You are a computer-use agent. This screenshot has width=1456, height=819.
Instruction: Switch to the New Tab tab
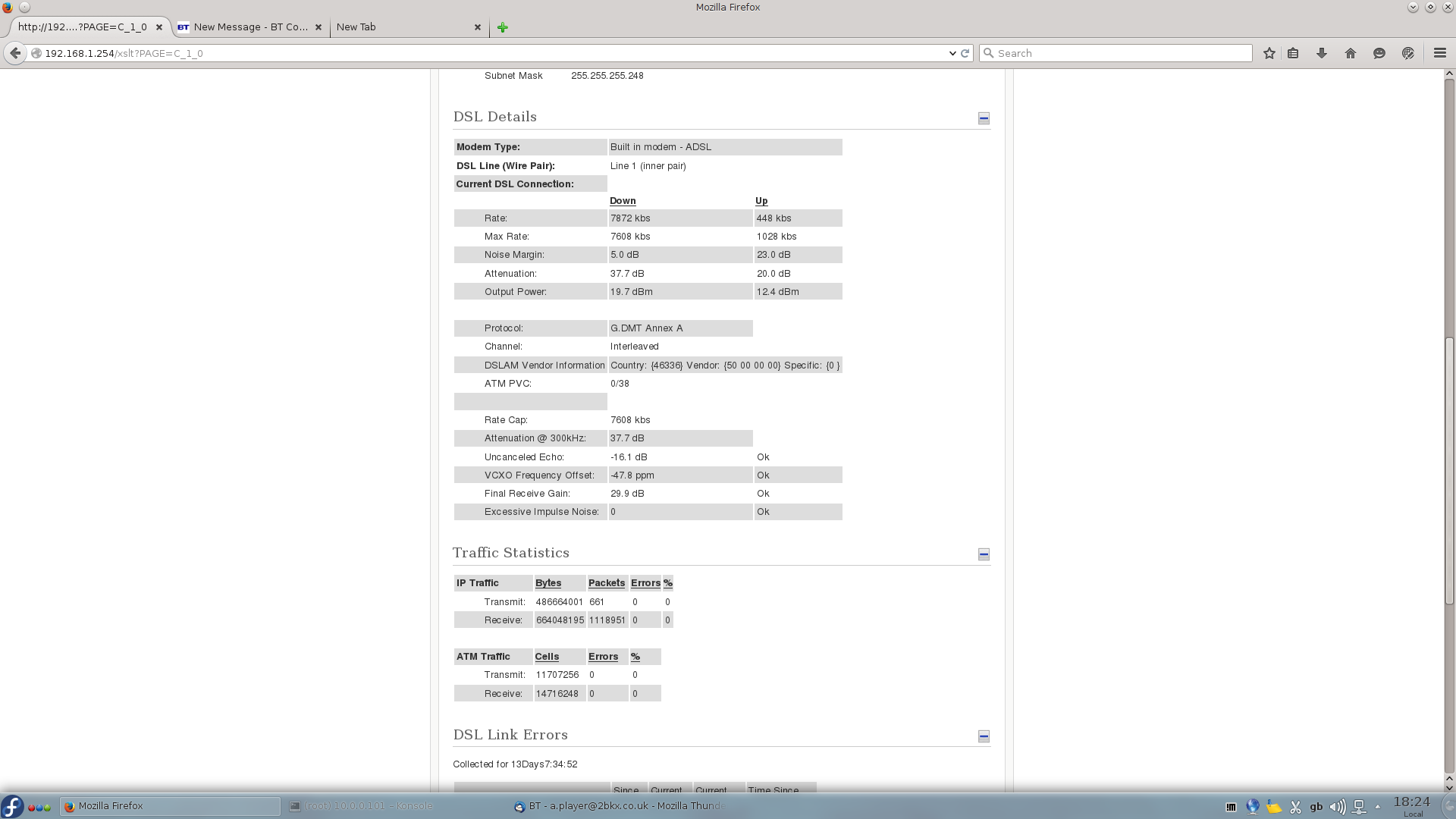pos(402,27)
